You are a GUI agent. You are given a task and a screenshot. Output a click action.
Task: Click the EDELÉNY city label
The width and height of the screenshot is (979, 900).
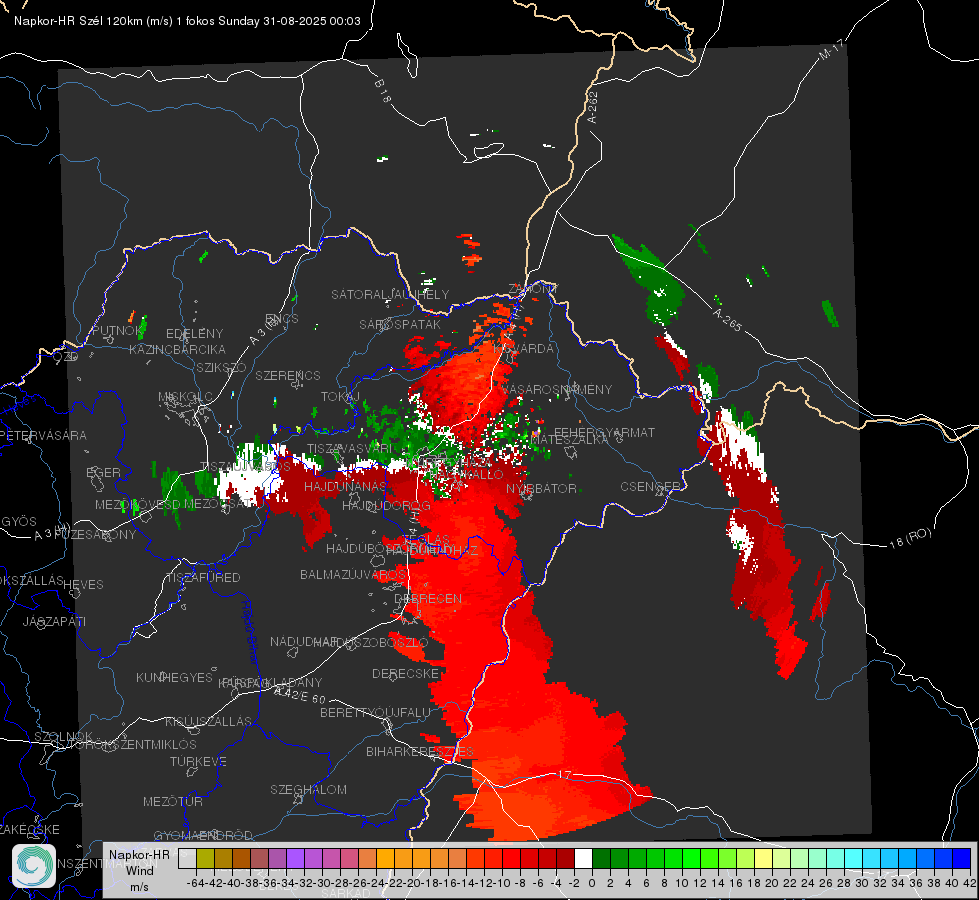(195, 334)
